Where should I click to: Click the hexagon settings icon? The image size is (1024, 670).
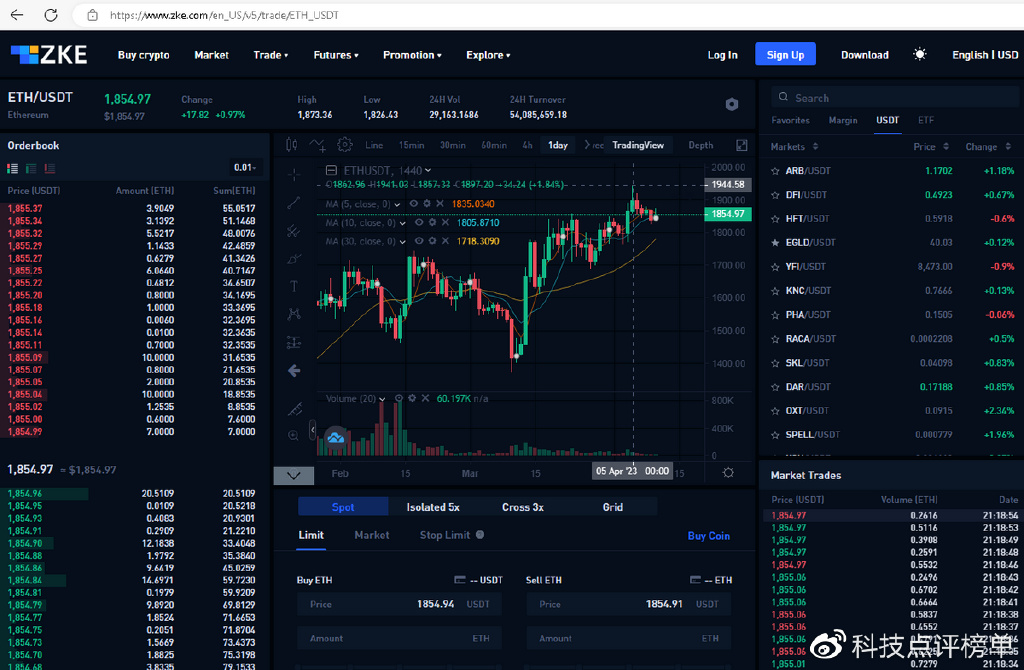click(x=731, y=105)
